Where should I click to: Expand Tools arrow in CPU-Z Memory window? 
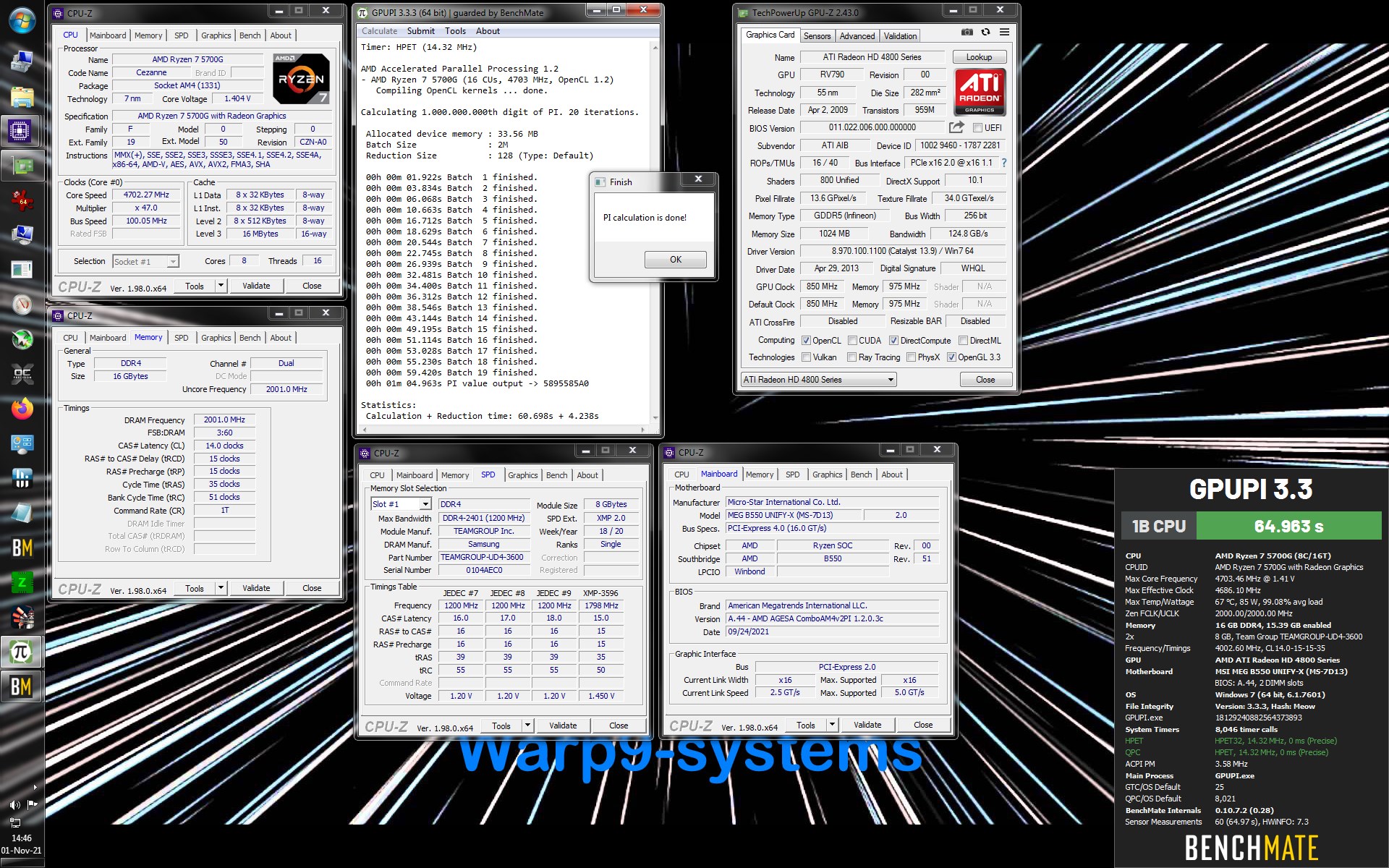[x=221, y=588]
